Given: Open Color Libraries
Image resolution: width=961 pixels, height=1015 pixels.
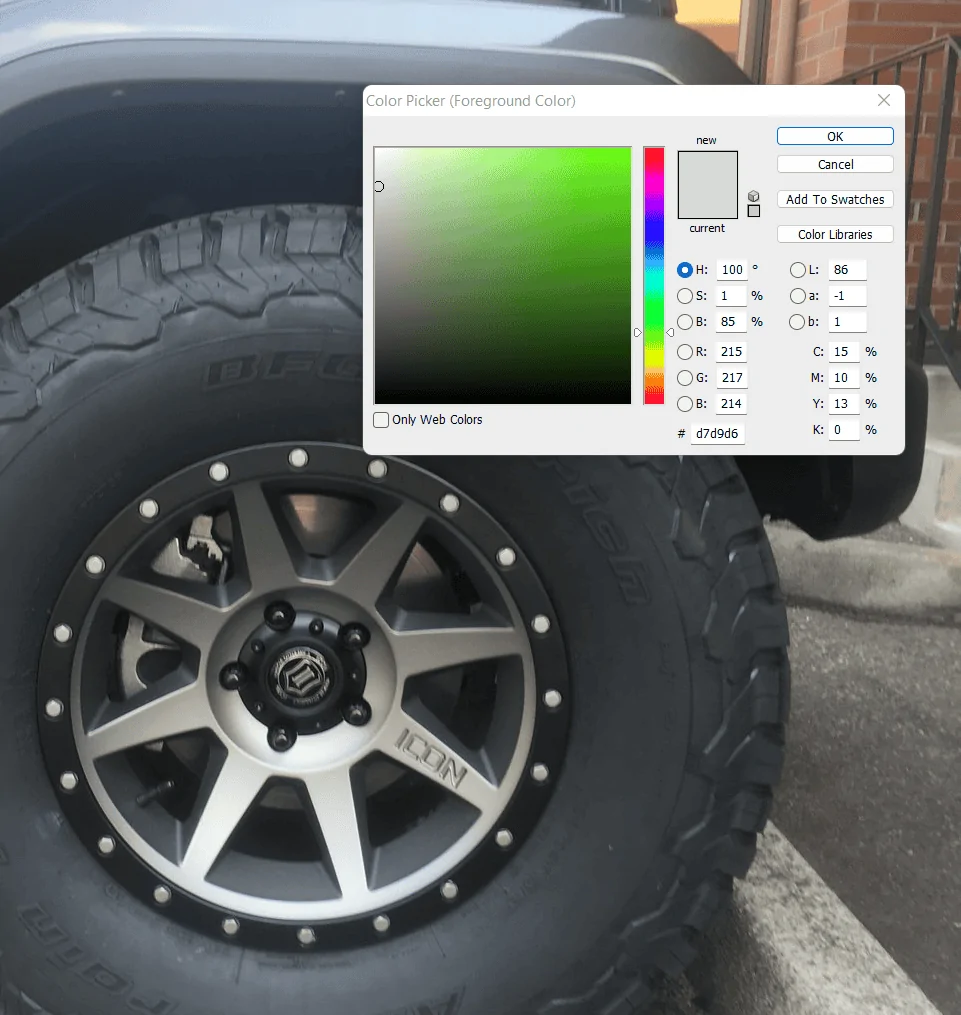Looking at the screenshot, I should pyautogui.click(x=835, y=234).
